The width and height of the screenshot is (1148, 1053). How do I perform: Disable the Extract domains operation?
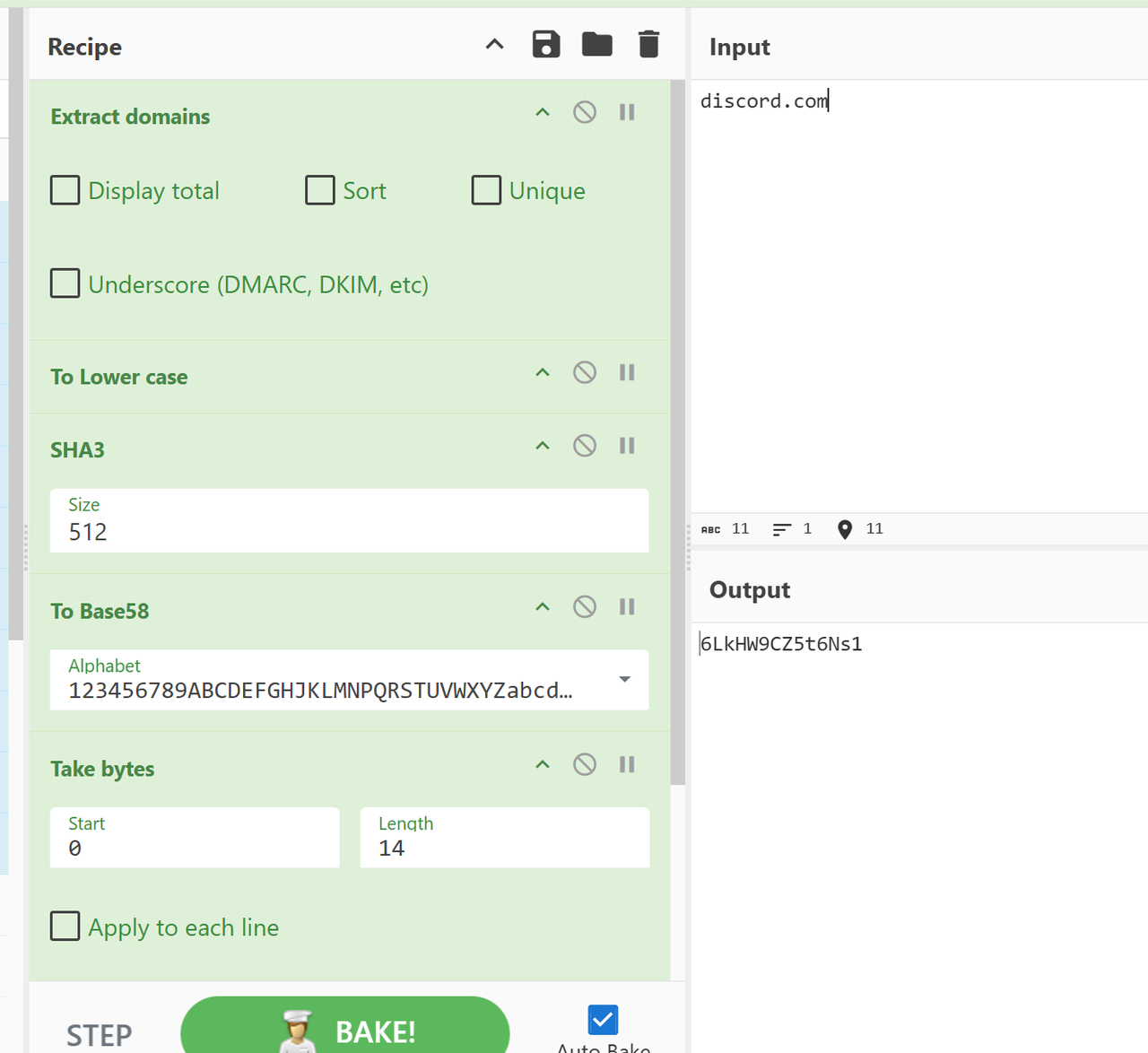585,112
